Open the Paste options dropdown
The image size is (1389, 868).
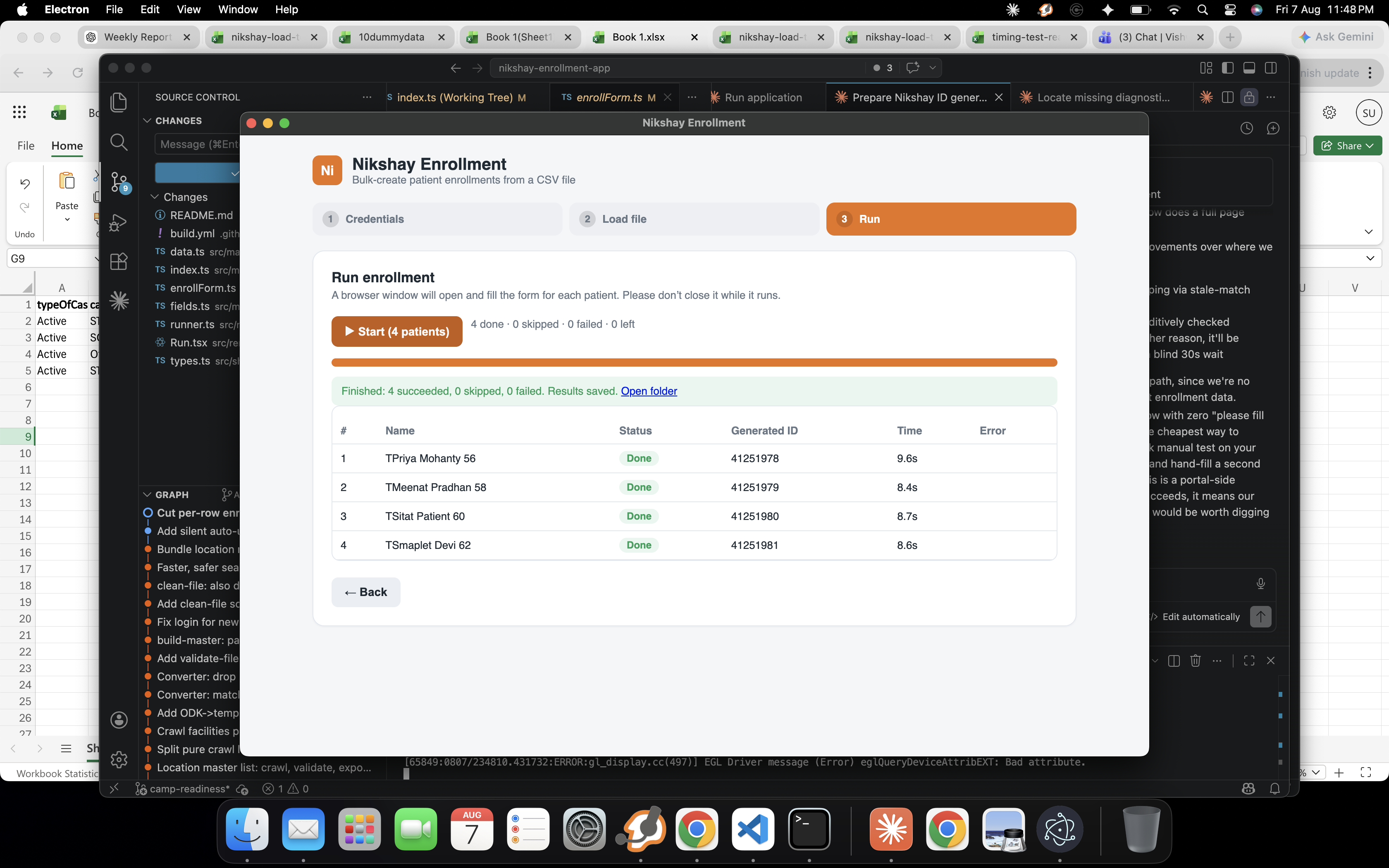tap(67, 219)
